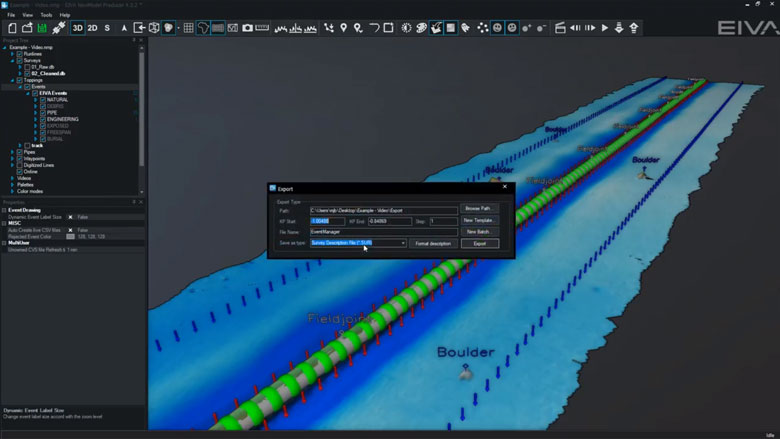Enable the track checkbox
780x439 pixels.
[27, 145]
